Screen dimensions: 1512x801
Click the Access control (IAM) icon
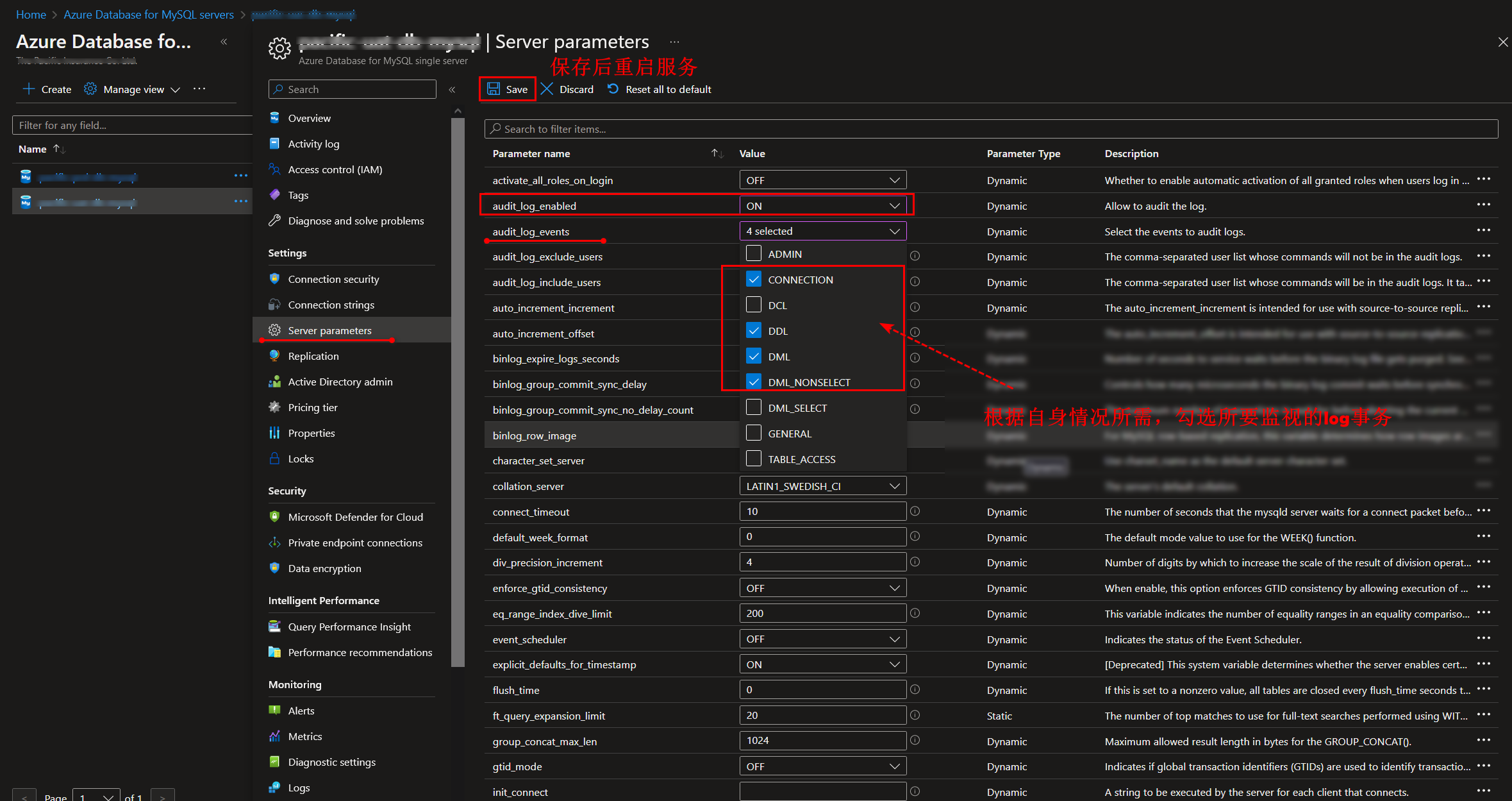click(x=274, y=169)
